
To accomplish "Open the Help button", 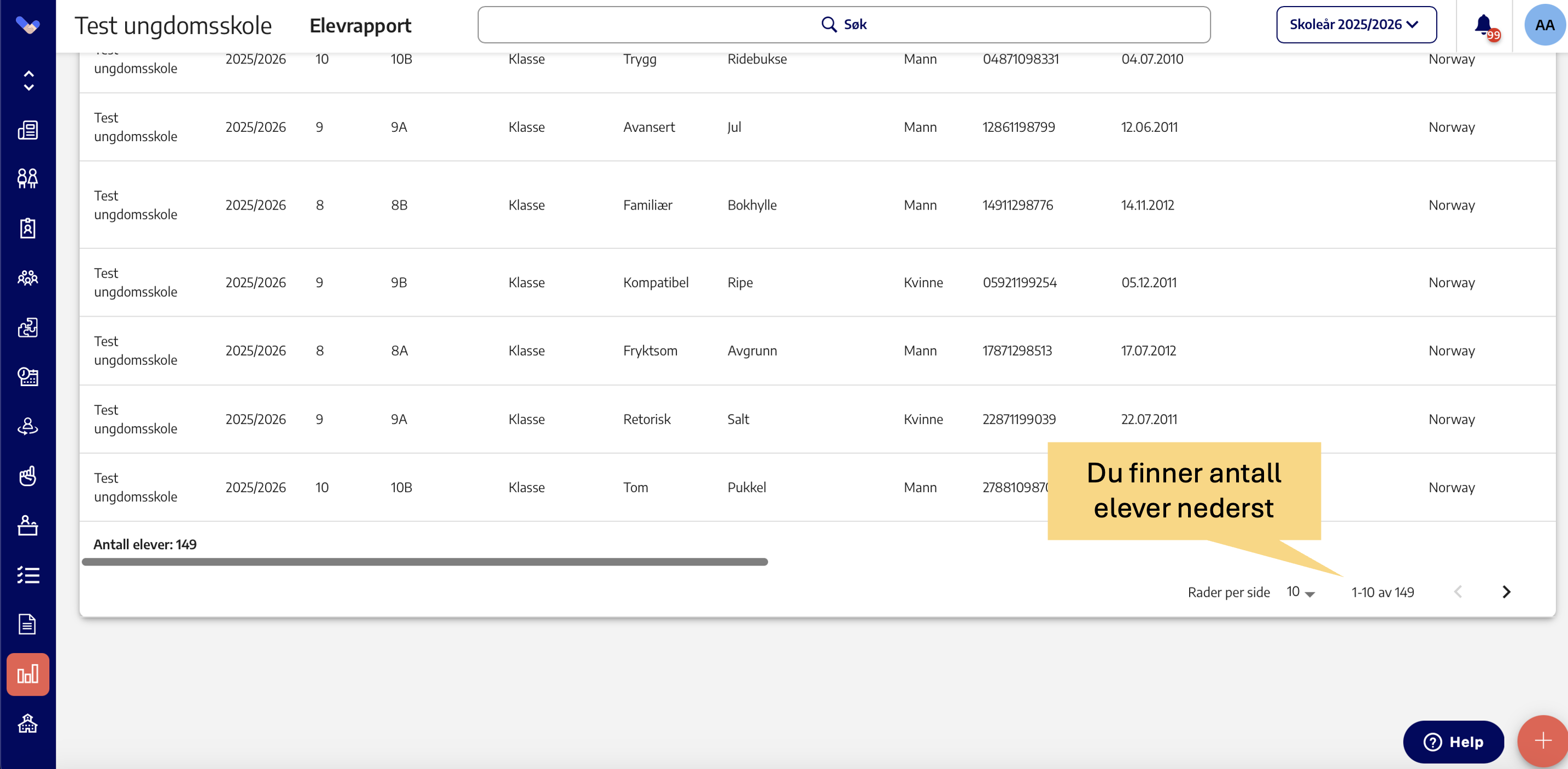I will 1453,742.
